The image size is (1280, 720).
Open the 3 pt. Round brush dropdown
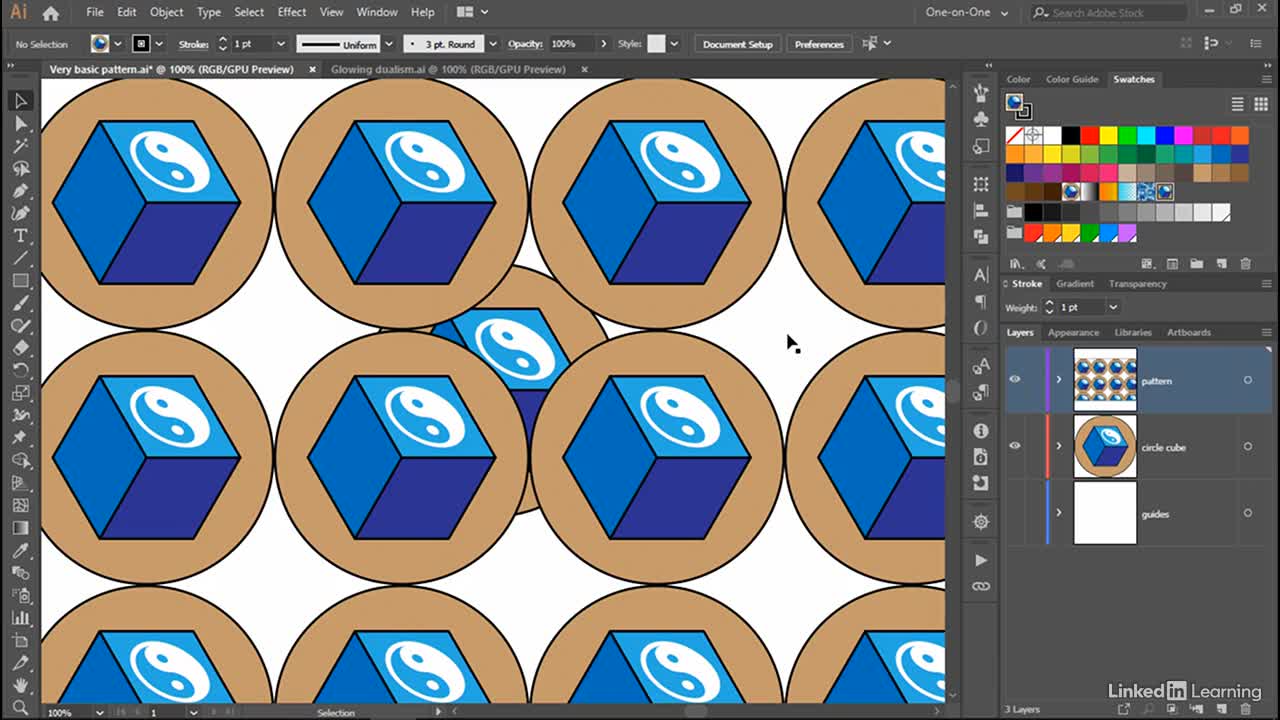491,44
